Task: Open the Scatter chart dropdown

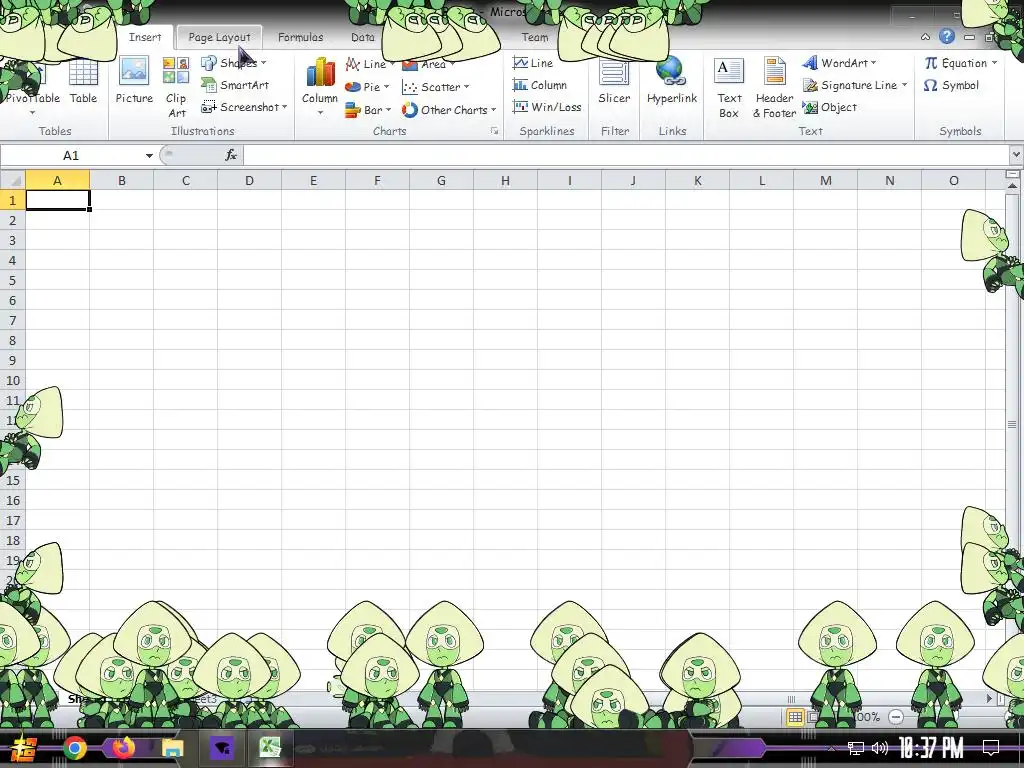Action: (x=436, y=87)
